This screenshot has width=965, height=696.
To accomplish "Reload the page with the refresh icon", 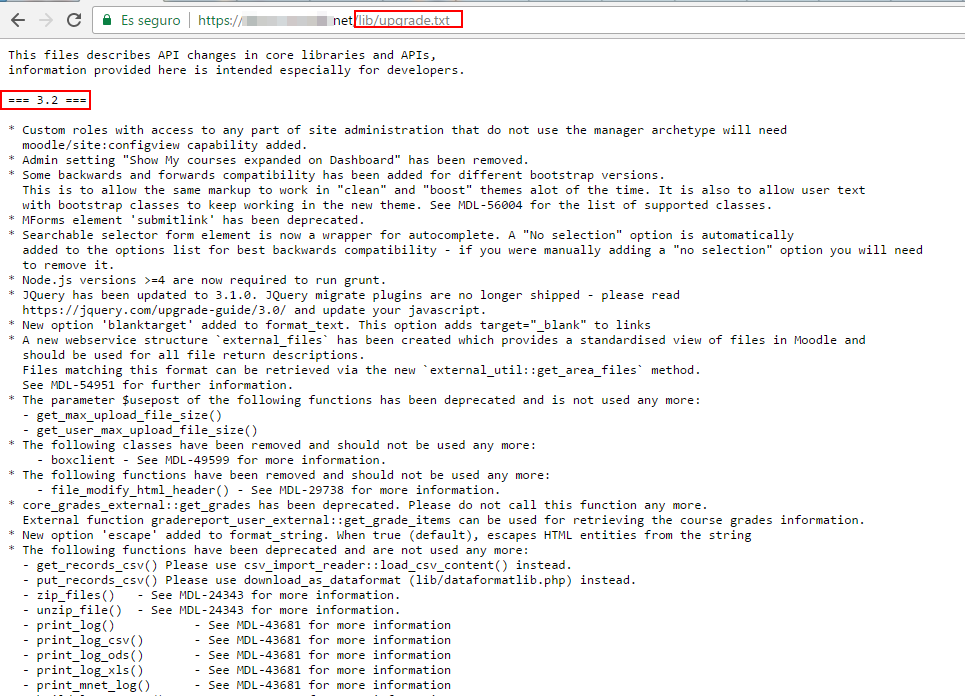I will pyautogui.click(x=74, y=20).
